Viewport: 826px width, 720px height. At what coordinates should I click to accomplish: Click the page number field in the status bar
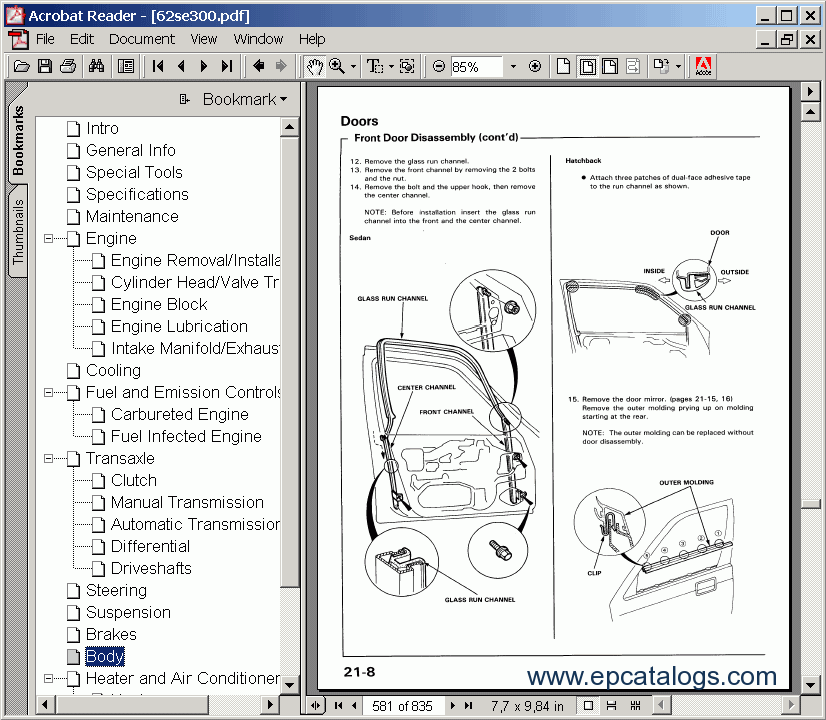(402, 706)
